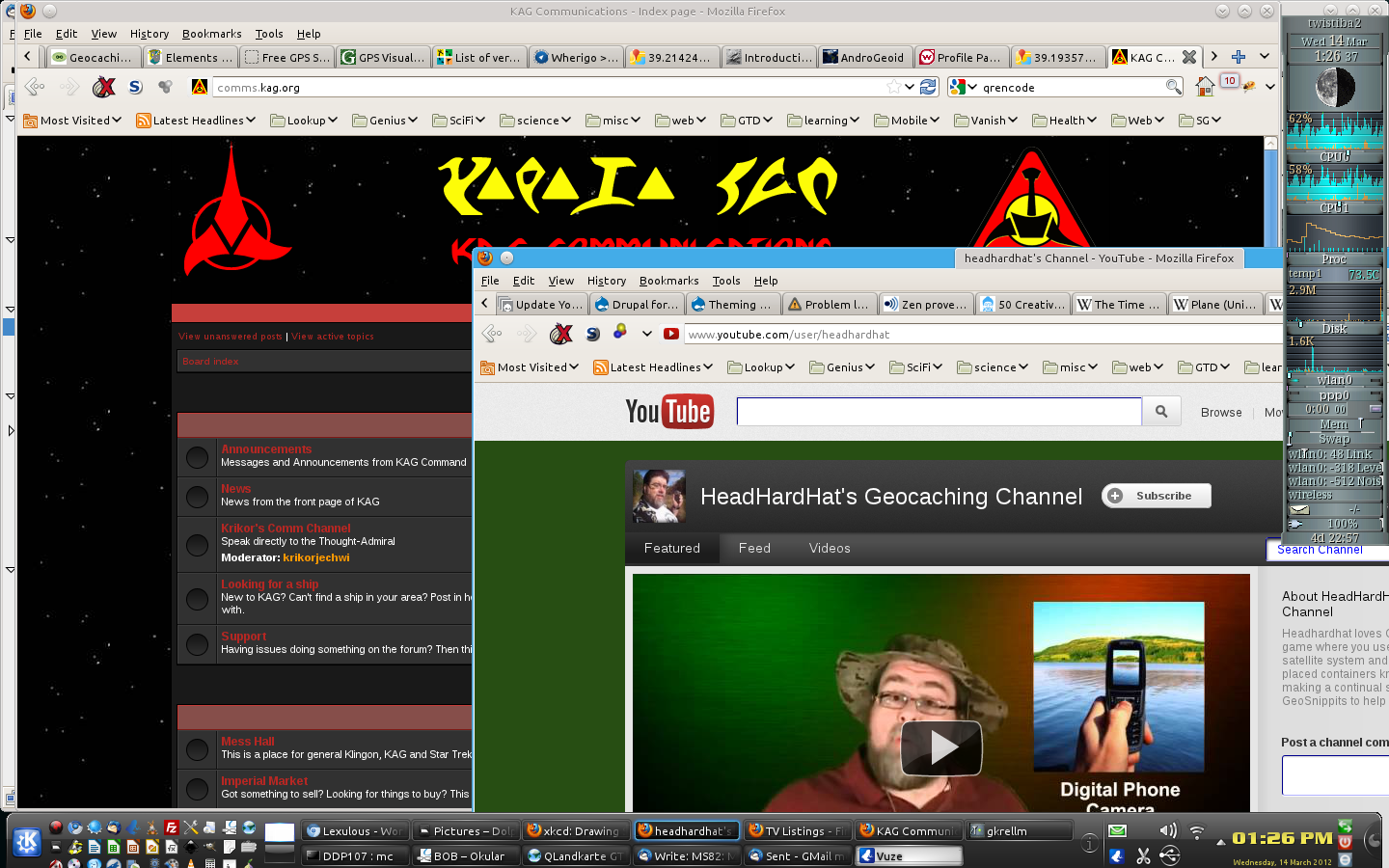Open the list-all-tabs dropdown in KAG window
This screenshot has height=868, width=1389.
click(1265, 57)
